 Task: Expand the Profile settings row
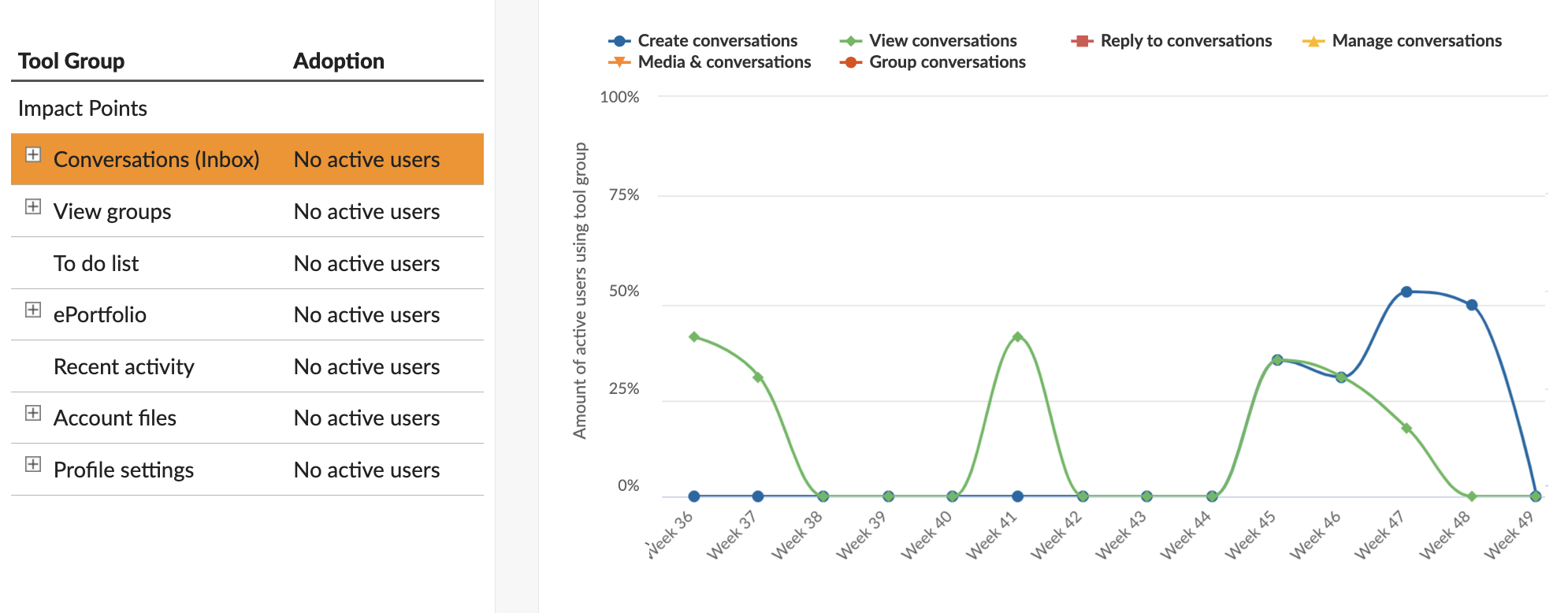33,465
